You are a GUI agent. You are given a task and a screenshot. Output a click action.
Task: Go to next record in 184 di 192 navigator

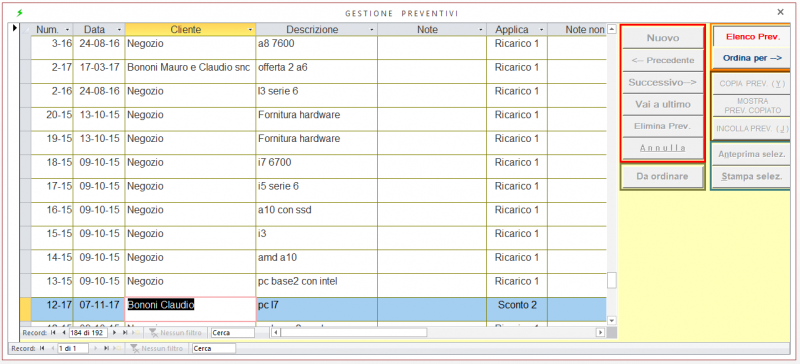114,333
